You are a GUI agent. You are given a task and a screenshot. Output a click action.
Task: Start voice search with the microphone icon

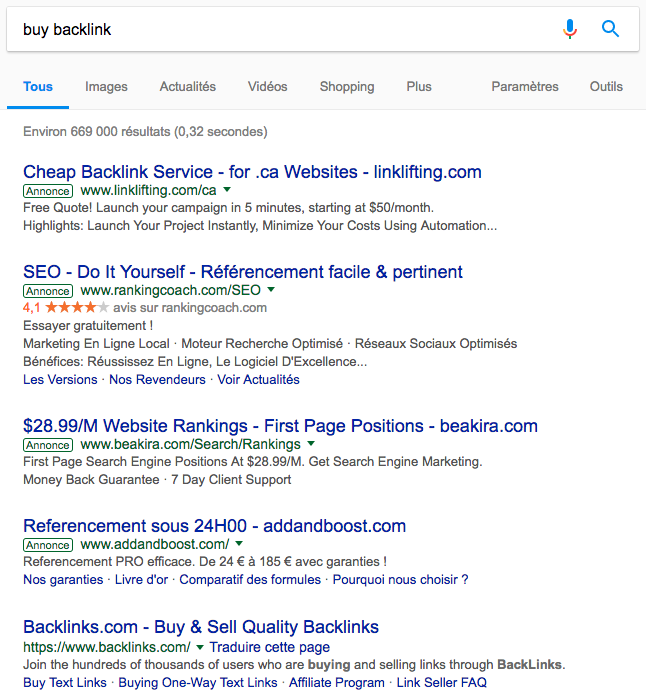569,29
